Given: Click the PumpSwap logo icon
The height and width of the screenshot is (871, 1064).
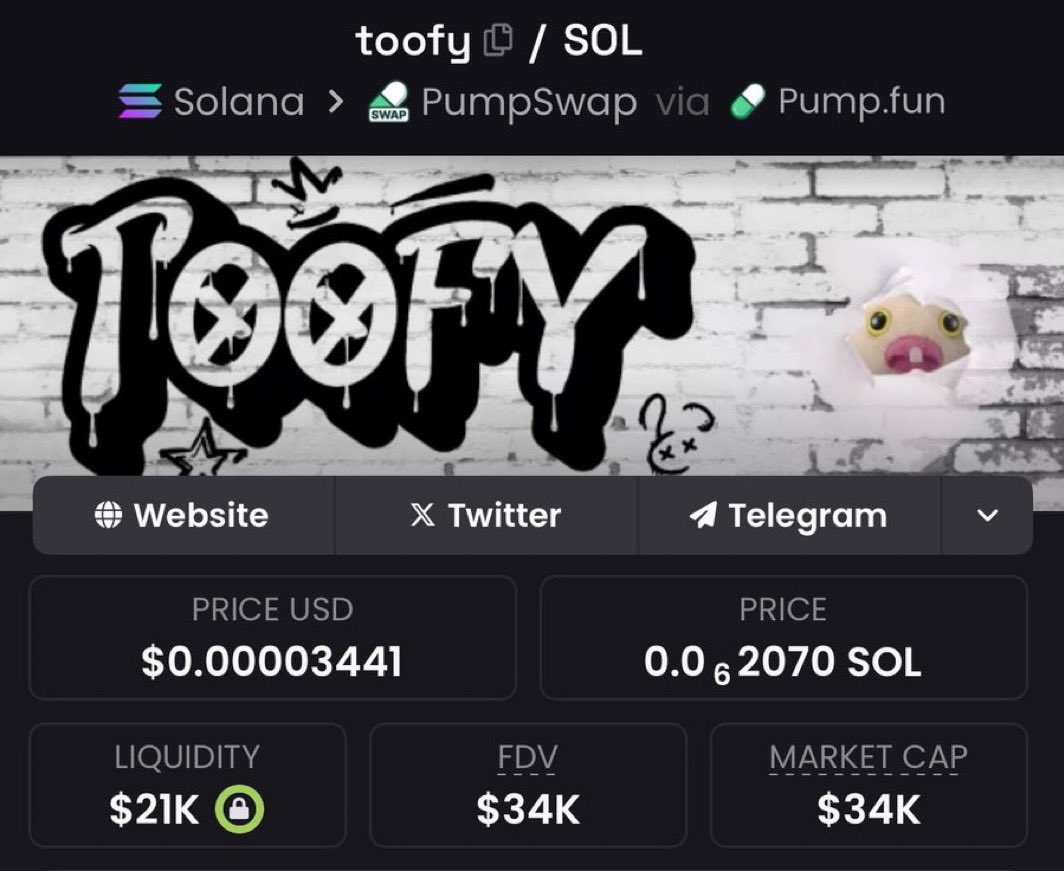Looking at the screenshot, I should 389,102.
